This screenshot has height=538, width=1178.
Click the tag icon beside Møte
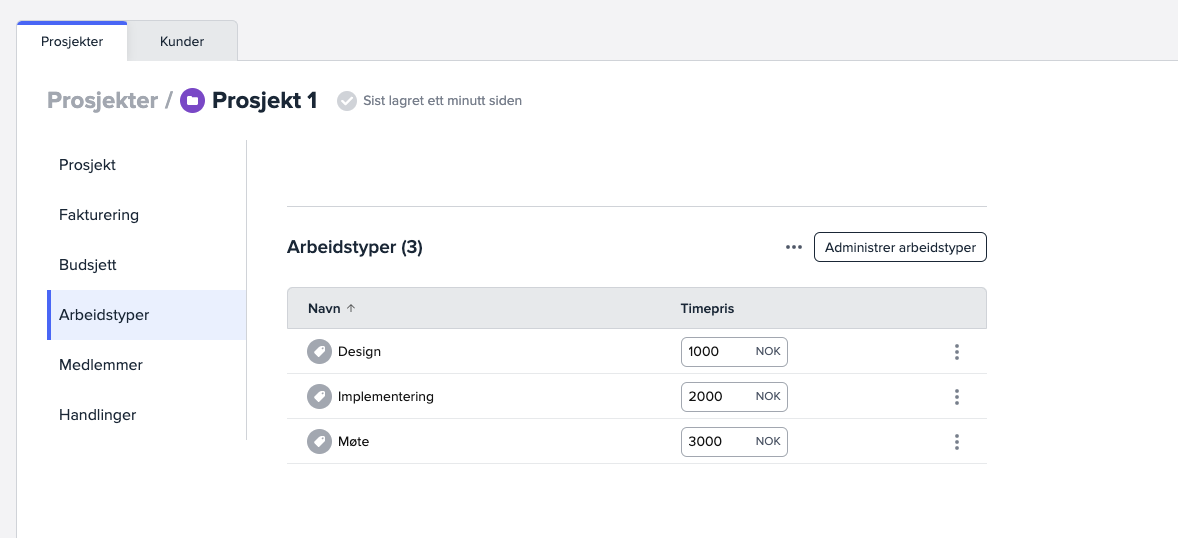click(x=319, y=441)
